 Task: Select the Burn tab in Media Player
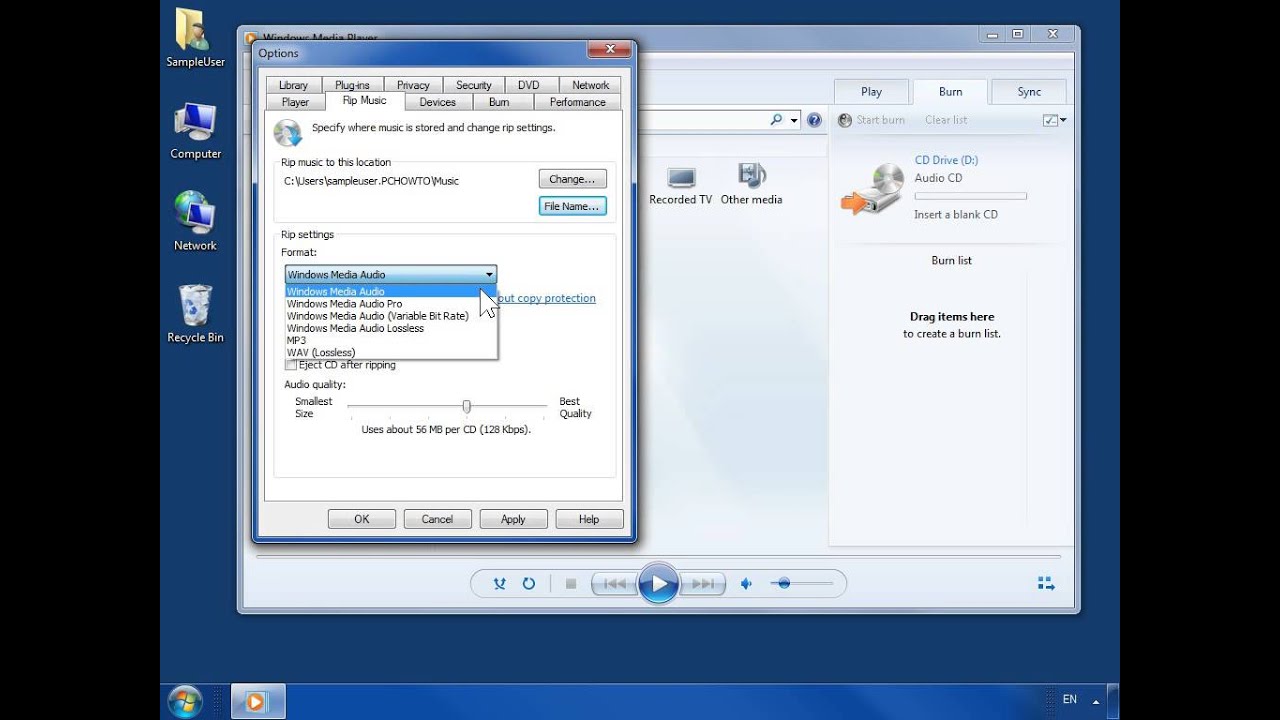[x=950, y=92]
